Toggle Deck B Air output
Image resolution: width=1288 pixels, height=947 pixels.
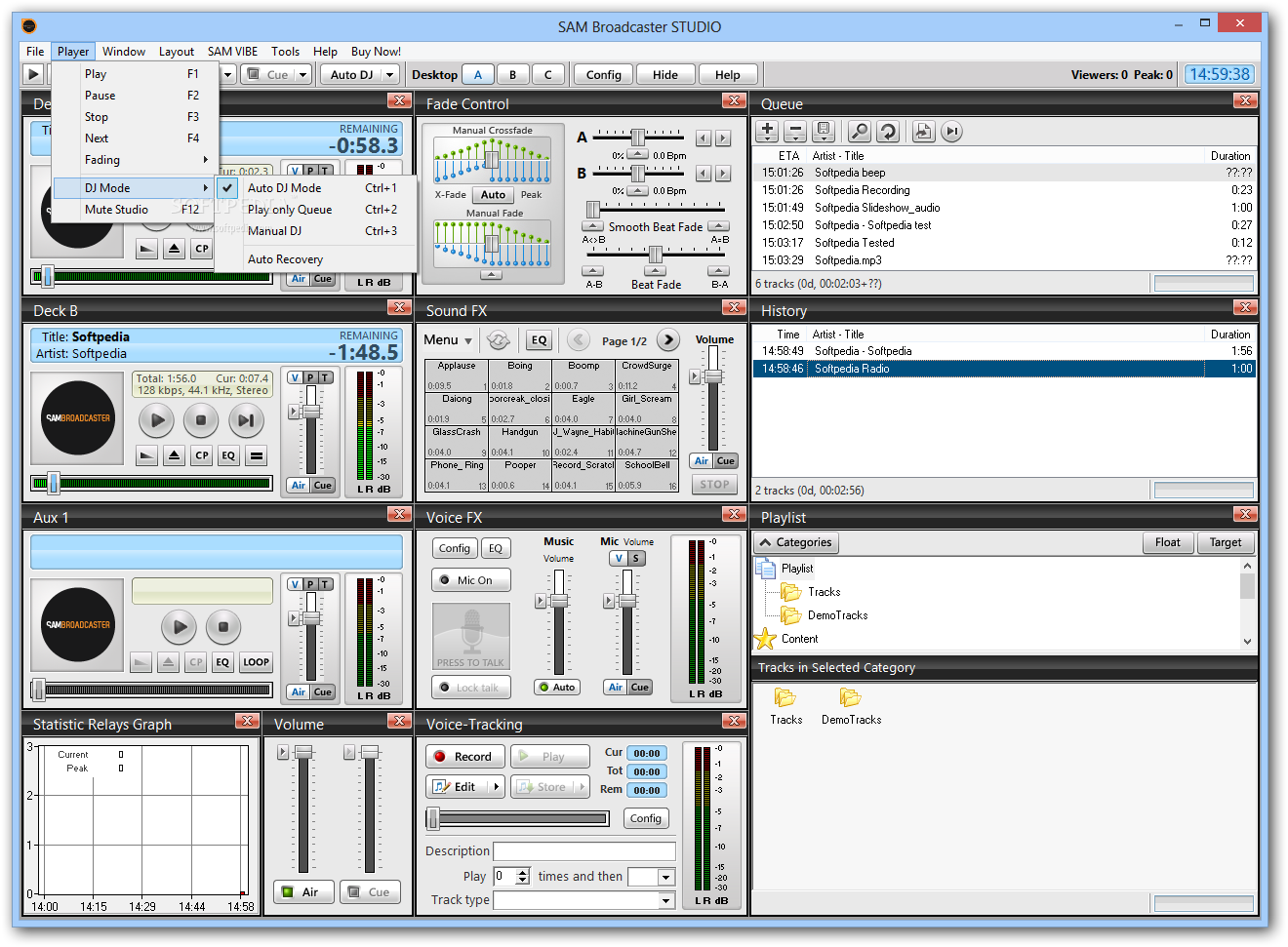click(299, 486)
